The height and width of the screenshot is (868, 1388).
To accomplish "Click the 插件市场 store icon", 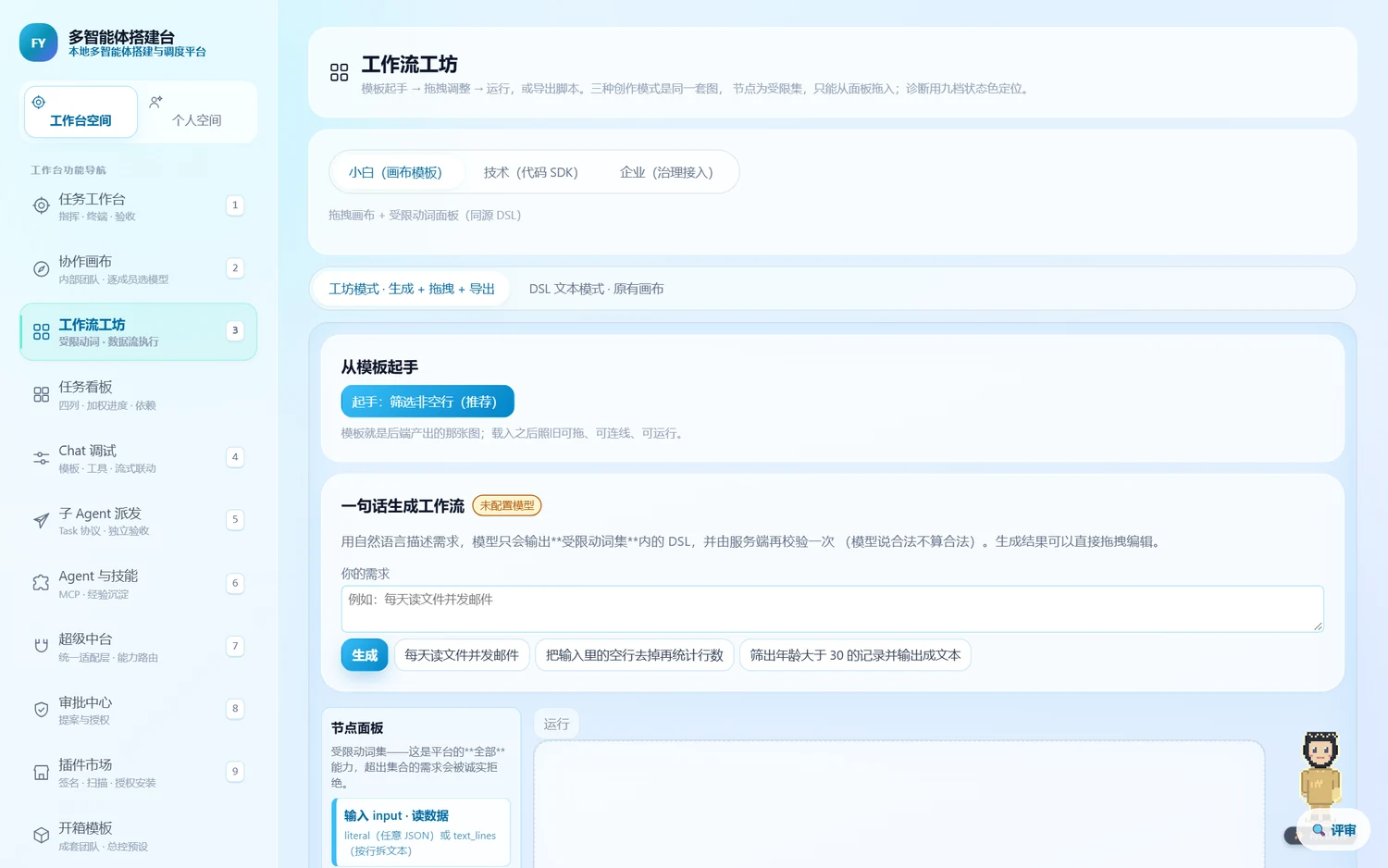I will pos(41,773).
